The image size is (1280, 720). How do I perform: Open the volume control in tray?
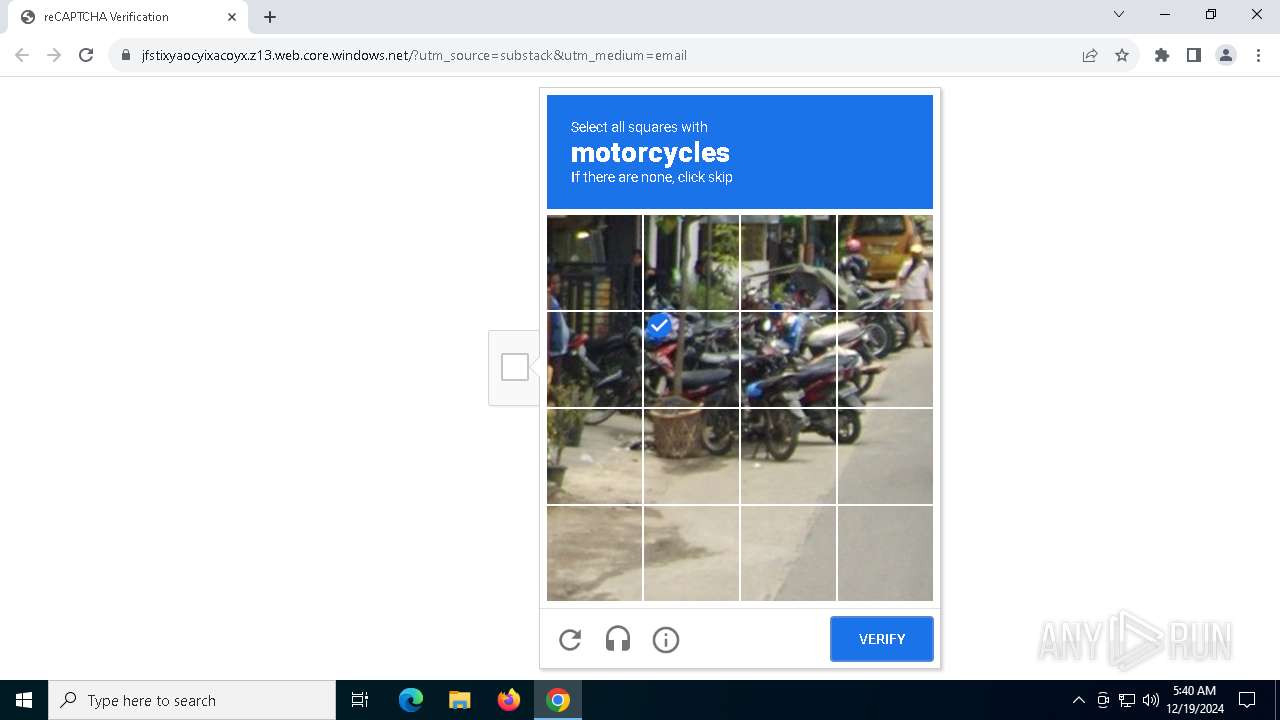(x=1151, y=700)
